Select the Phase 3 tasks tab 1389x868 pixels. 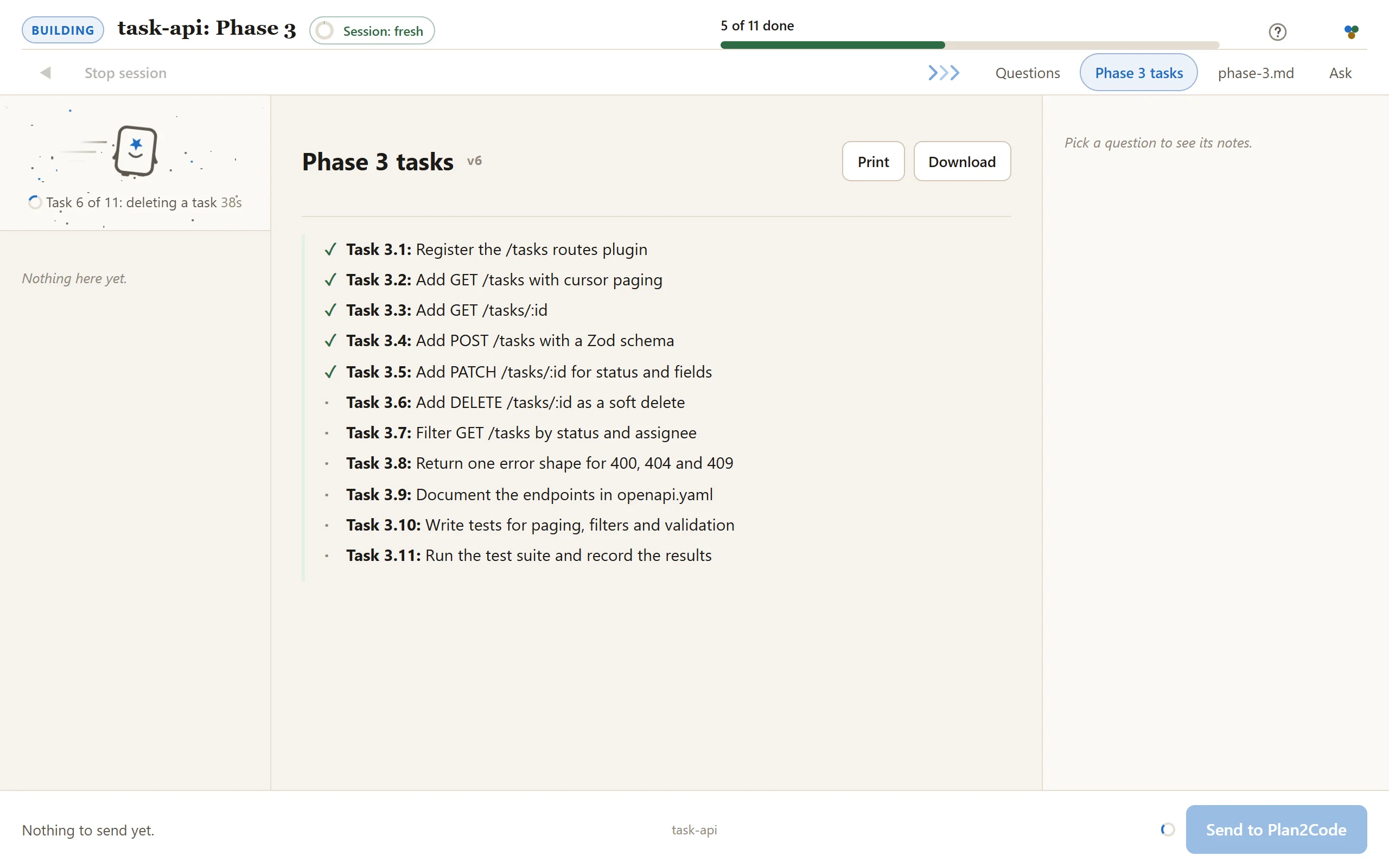coord(1139,73)
